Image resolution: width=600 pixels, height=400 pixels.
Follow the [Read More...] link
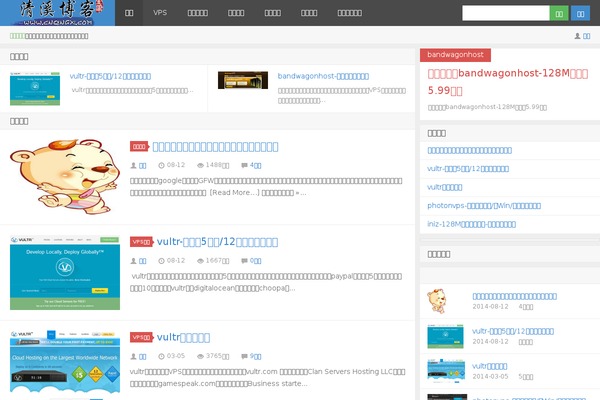point(234,193)
